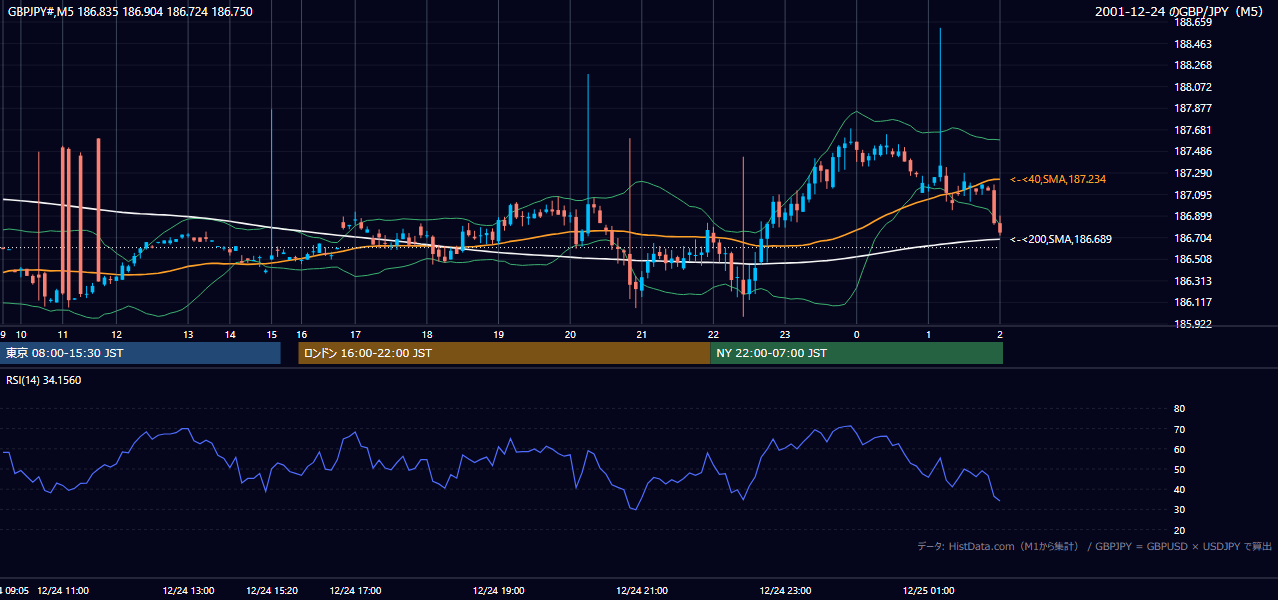Click RSI scale level 50
Image resolution: width=1278 pixels, height=600 pixels.
pyautogui.click(x=1179, y=469)
